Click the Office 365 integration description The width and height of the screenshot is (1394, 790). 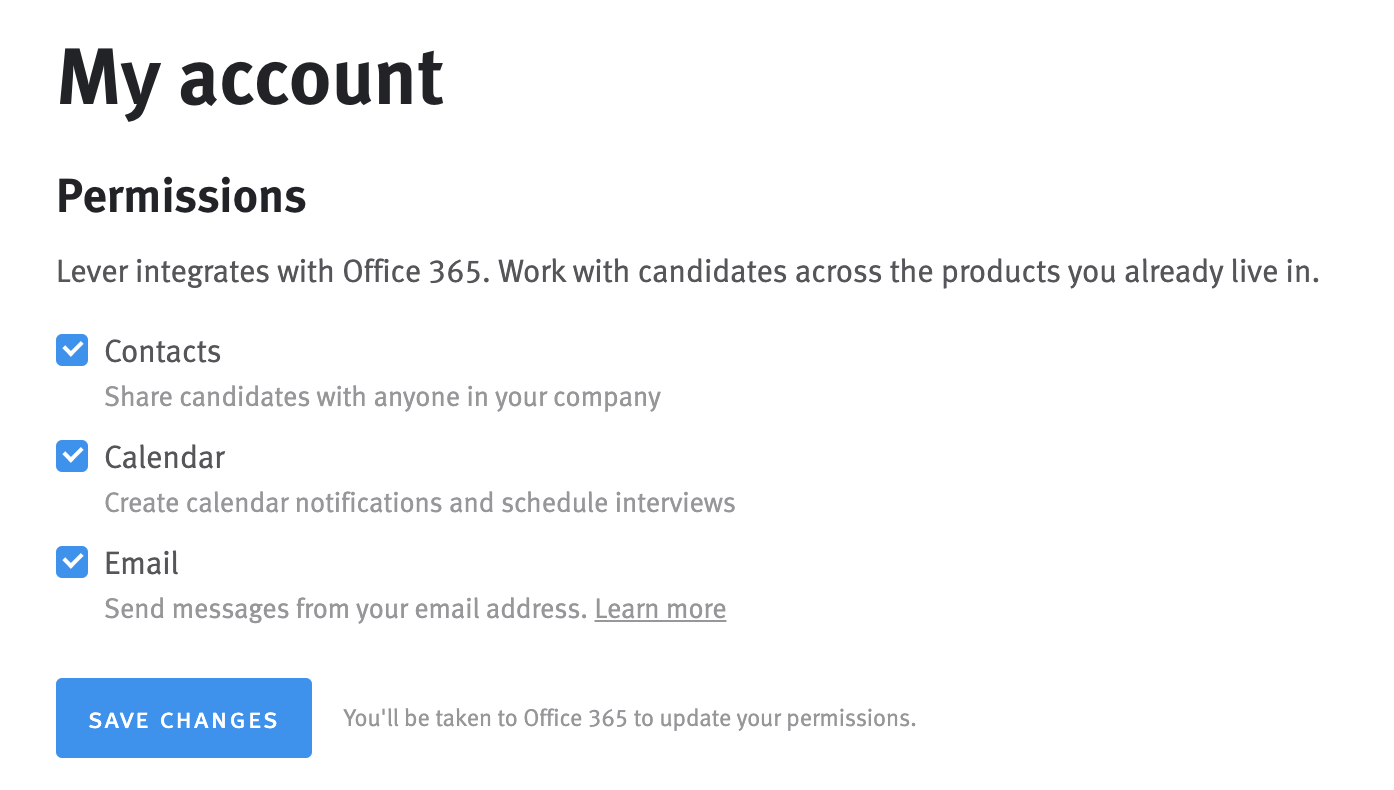pos(688,271)
